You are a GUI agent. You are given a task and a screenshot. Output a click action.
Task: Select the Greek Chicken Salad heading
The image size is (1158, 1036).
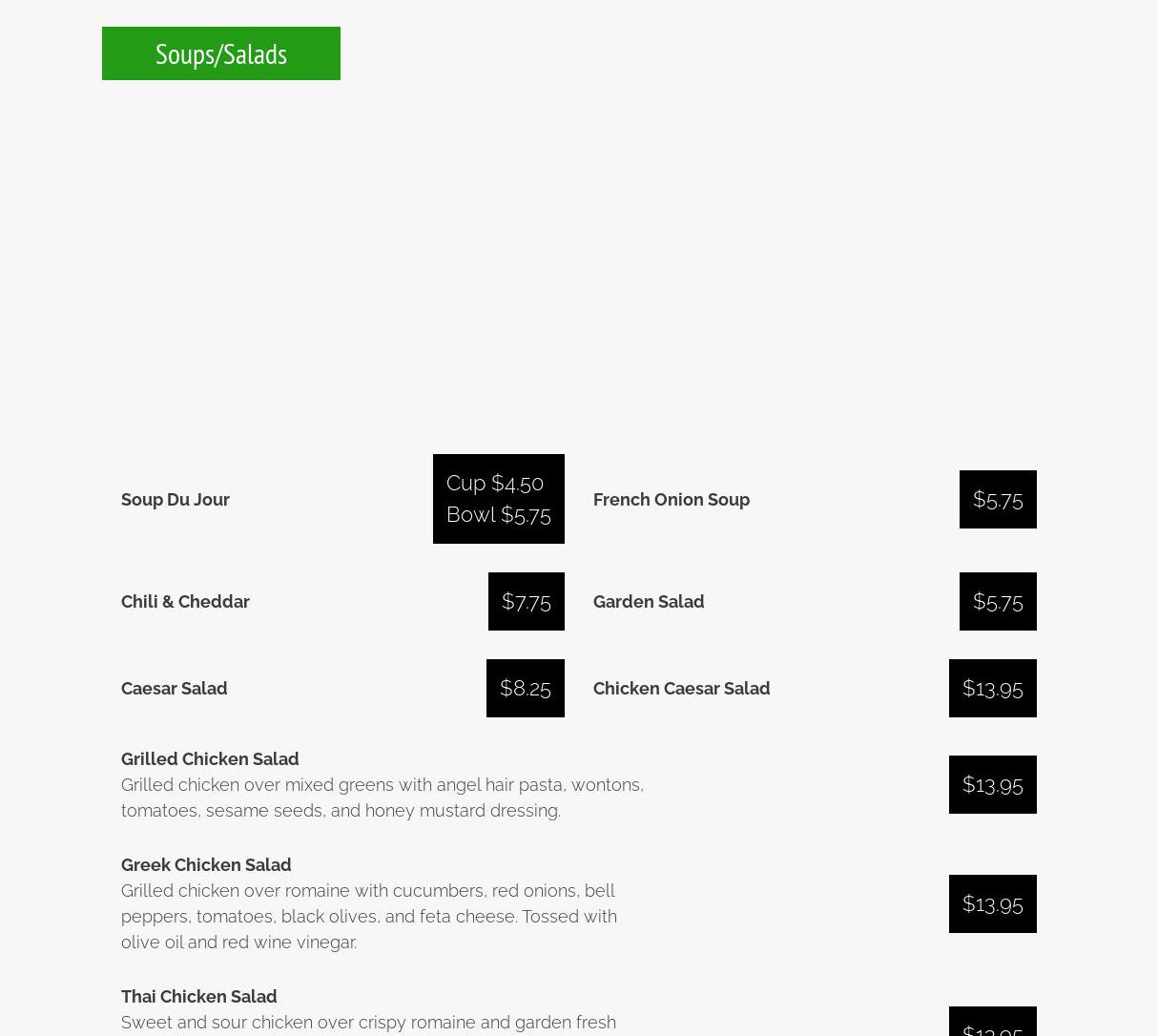tap(206, 864)
